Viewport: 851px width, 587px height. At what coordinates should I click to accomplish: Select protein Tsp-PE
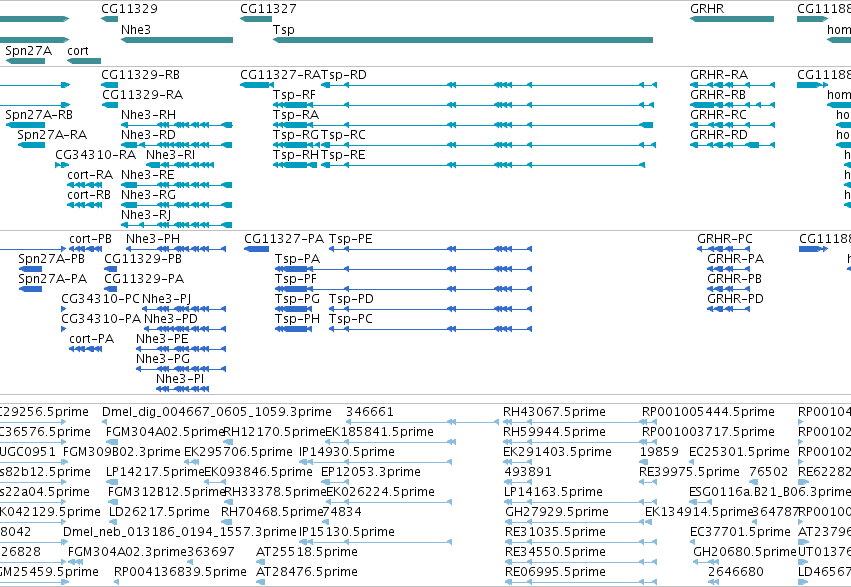tap(430, 250)
